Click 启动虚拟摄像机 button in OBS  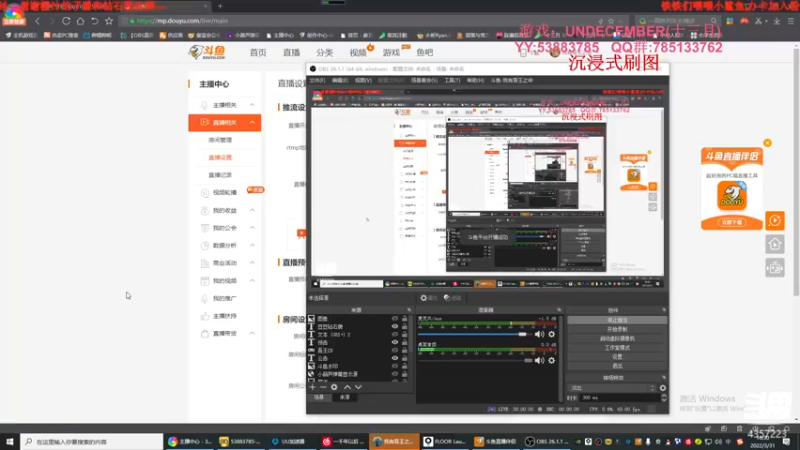point(617,339)
